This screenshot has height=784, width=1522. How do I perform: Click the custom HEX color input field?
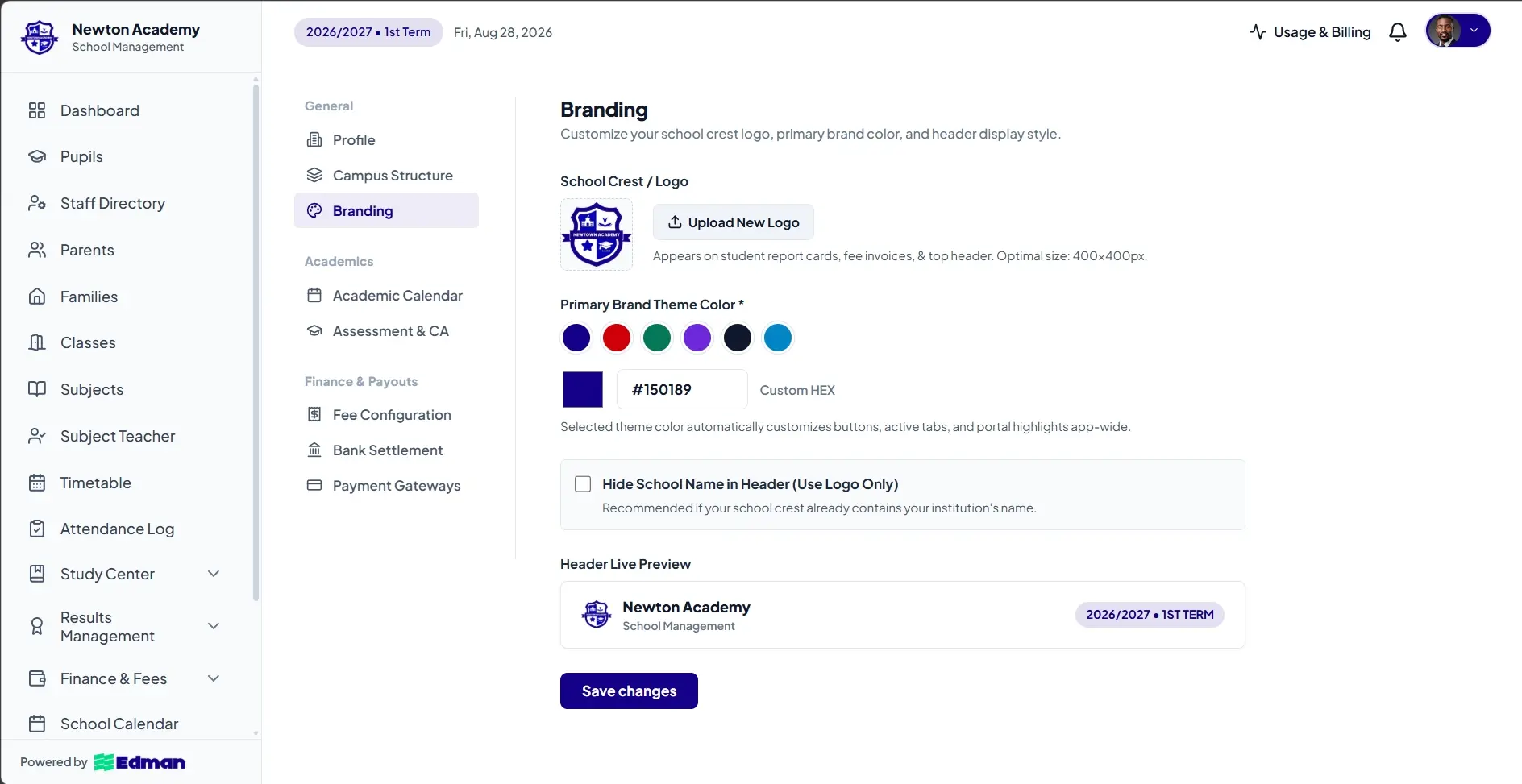682,389
